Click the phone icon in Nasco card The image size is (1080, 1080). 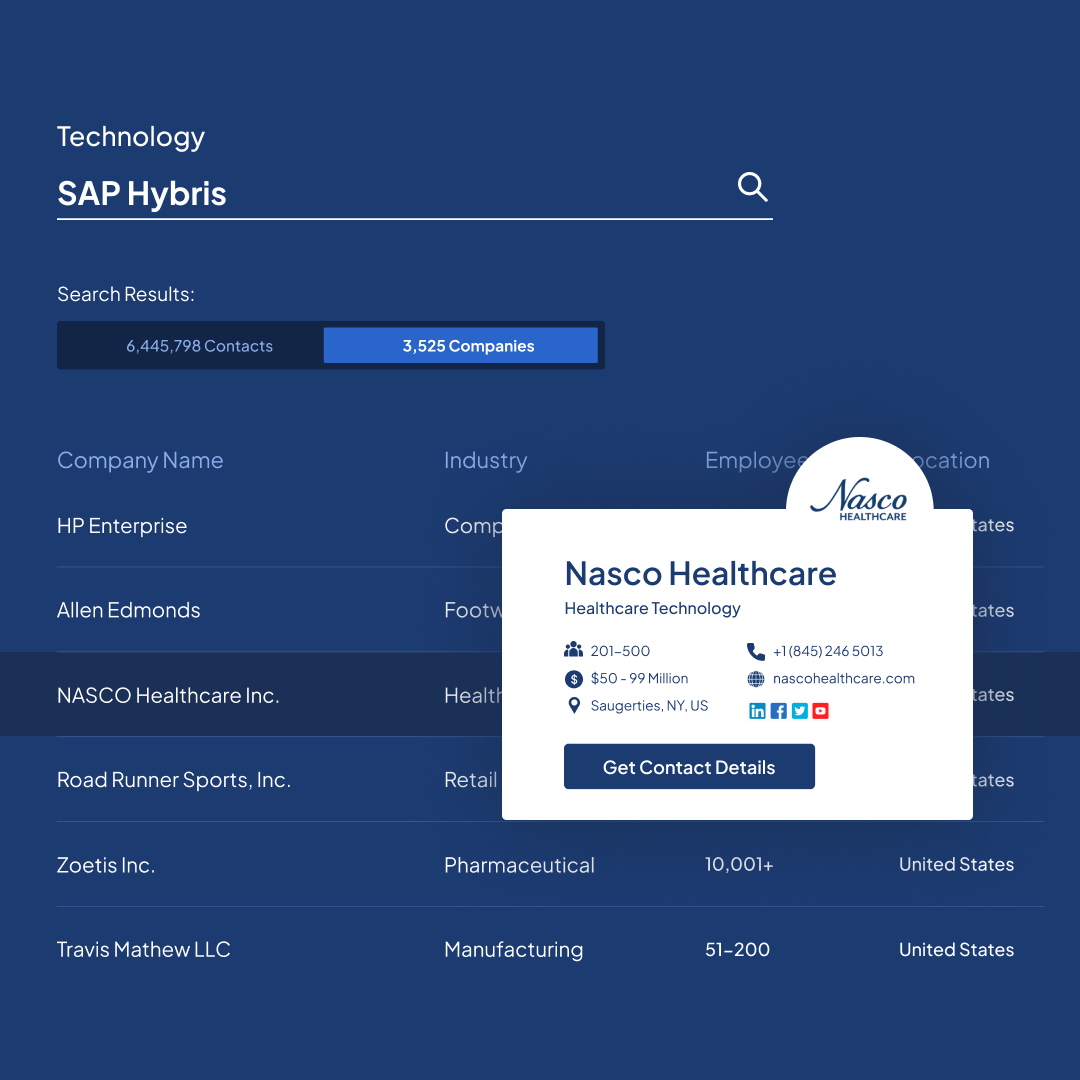(756, 651)
